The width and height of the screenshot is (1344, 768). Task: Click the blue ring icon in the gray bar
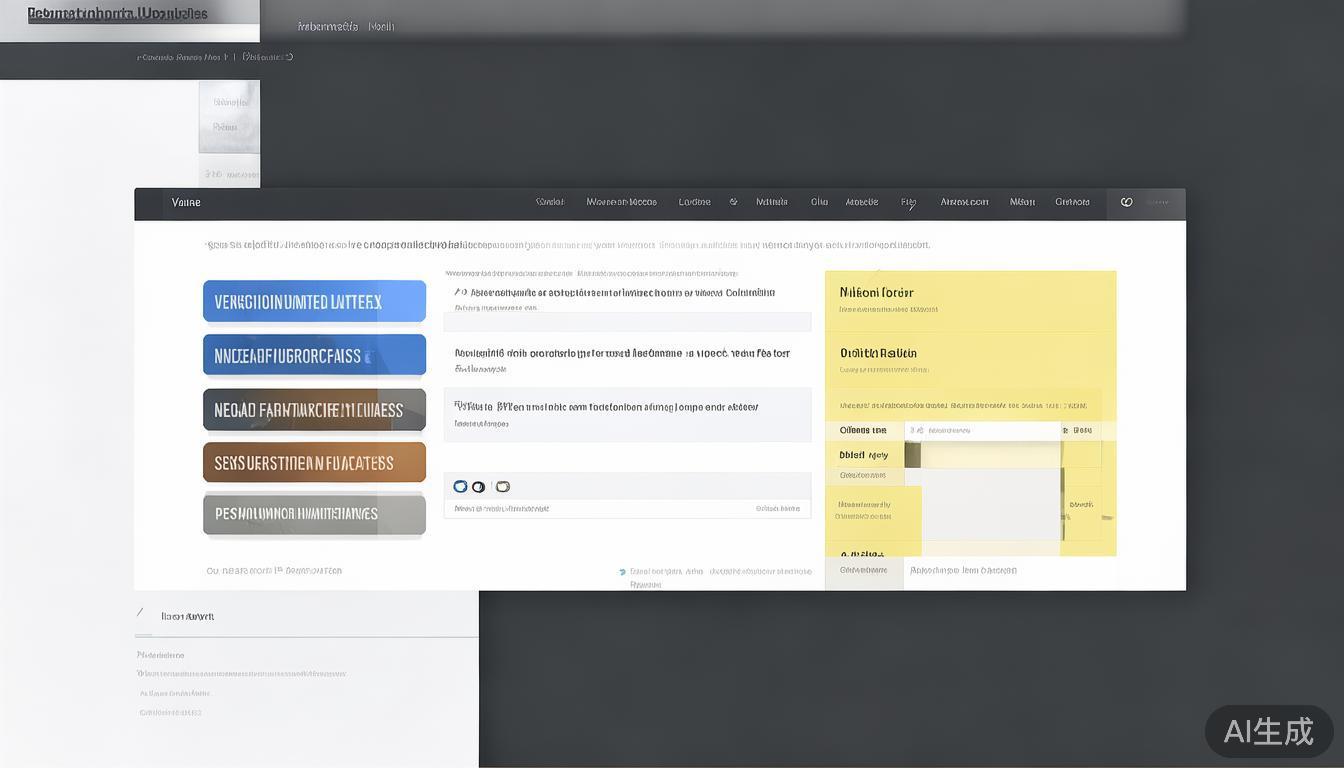(x=460, y=486)
